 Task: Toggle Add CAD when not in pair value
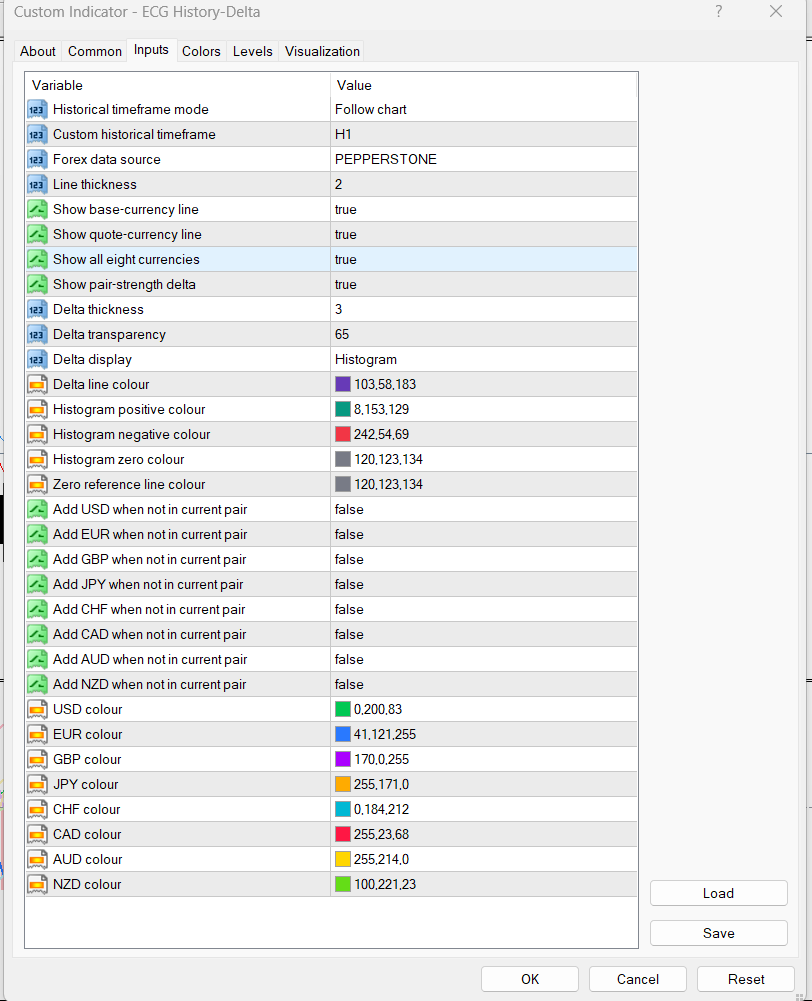484,635
